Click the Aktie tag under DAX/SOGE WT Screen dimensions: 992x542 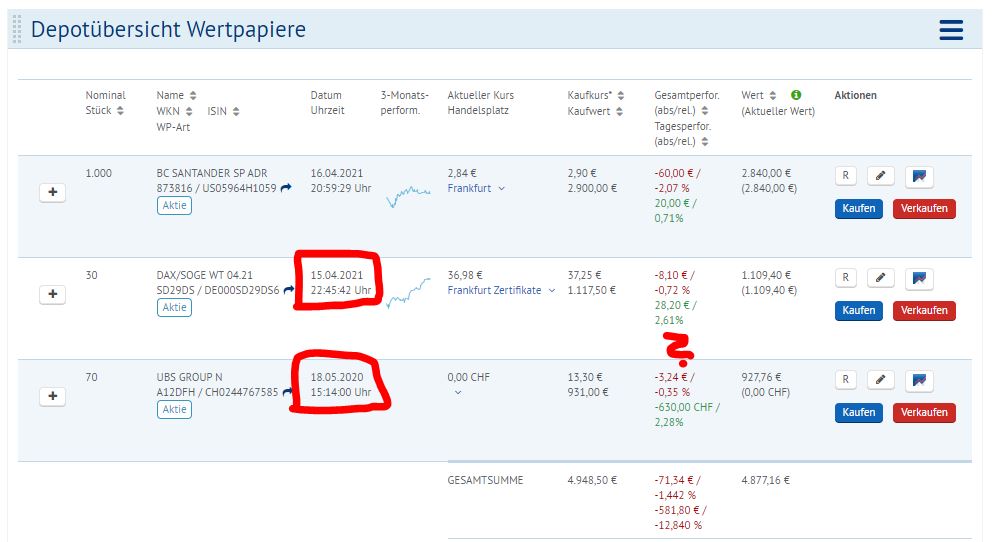(x=174, y=307)
